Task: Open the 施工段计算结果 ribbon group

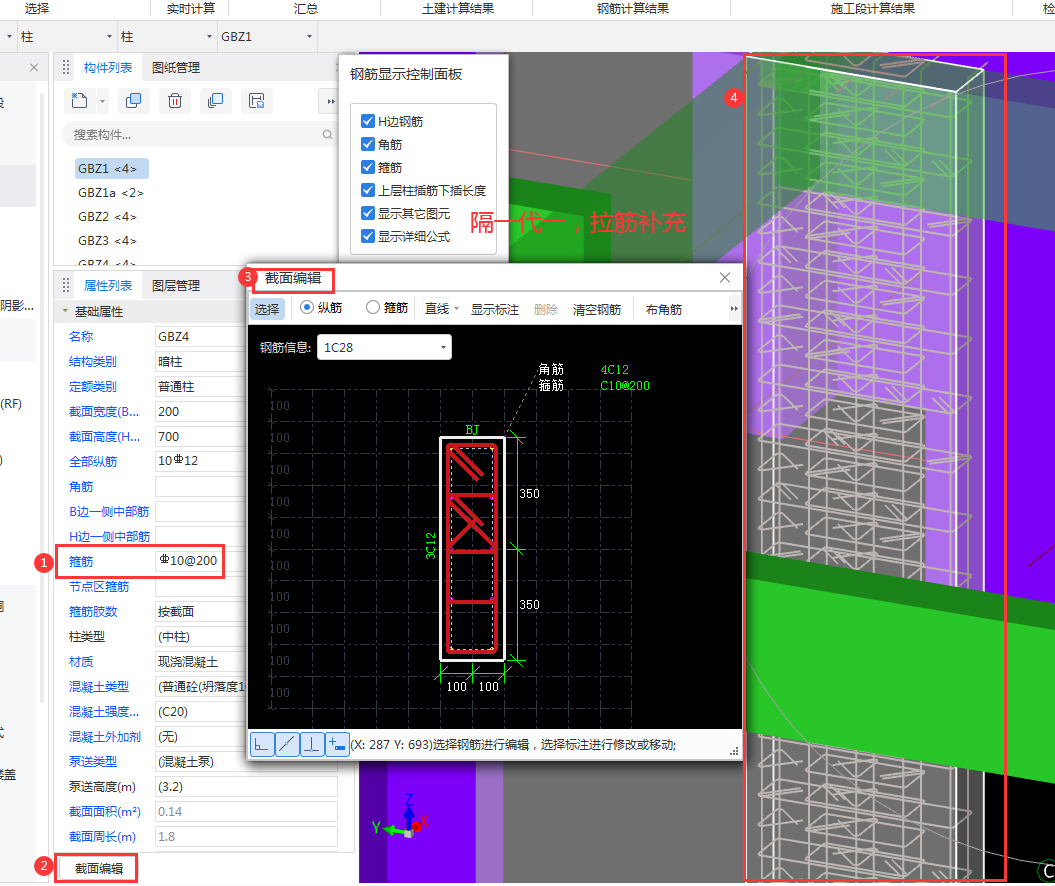Action: (x=873, y=8)
